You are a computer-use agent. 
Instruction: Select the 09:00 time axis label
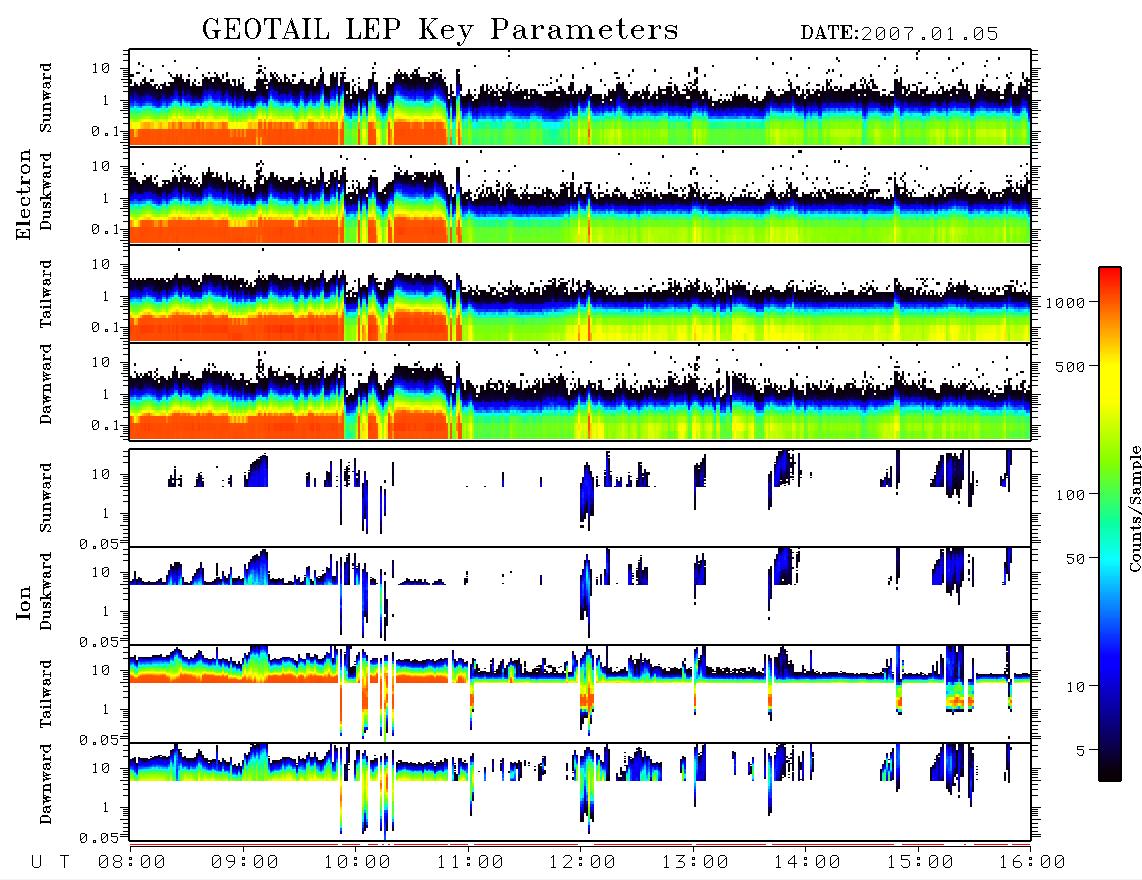[x=244, y=863]
